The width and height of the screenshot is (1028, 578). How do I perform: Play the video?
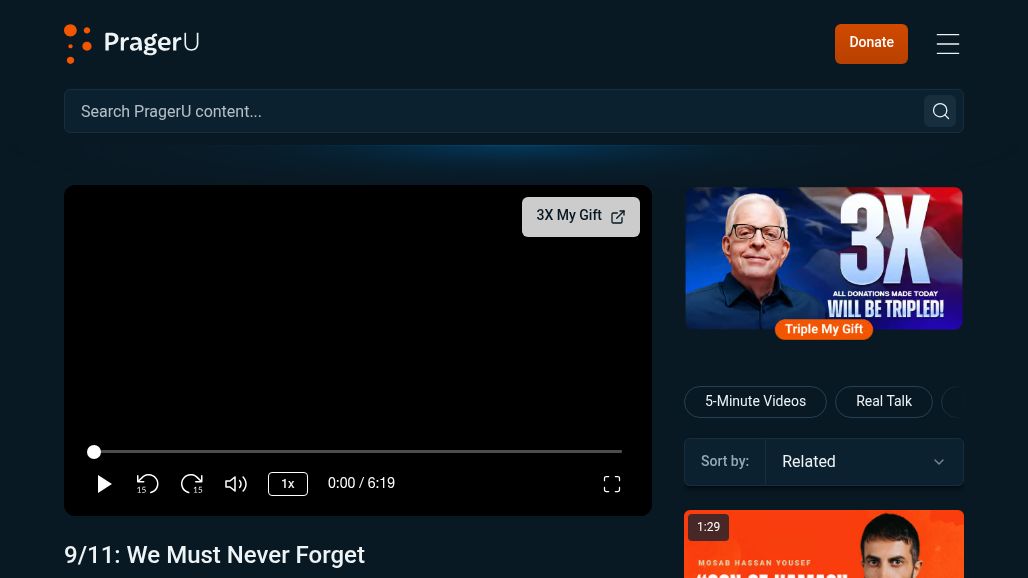[x=104, y=484]
